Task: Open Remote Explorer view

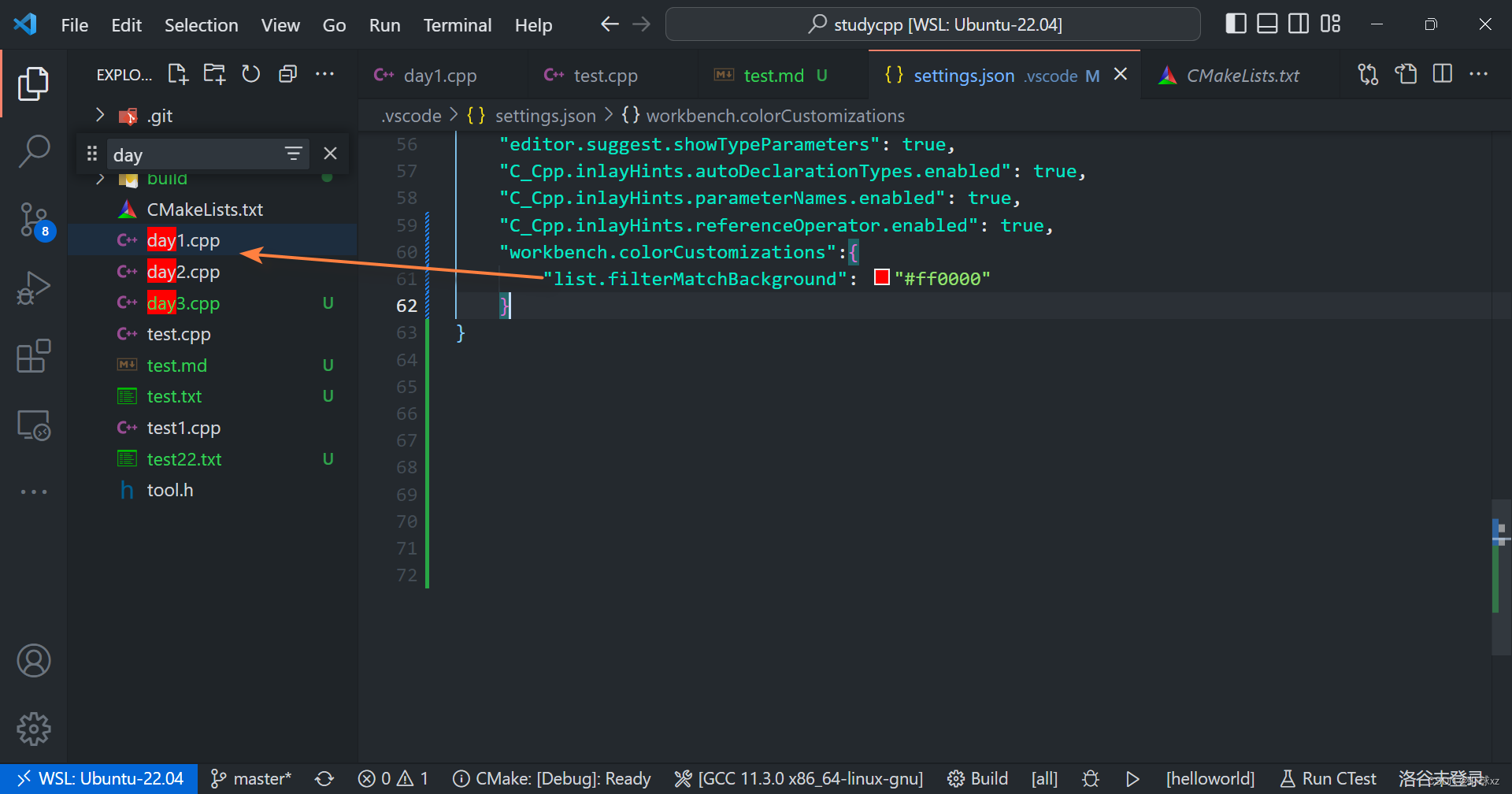Action: 33,425
